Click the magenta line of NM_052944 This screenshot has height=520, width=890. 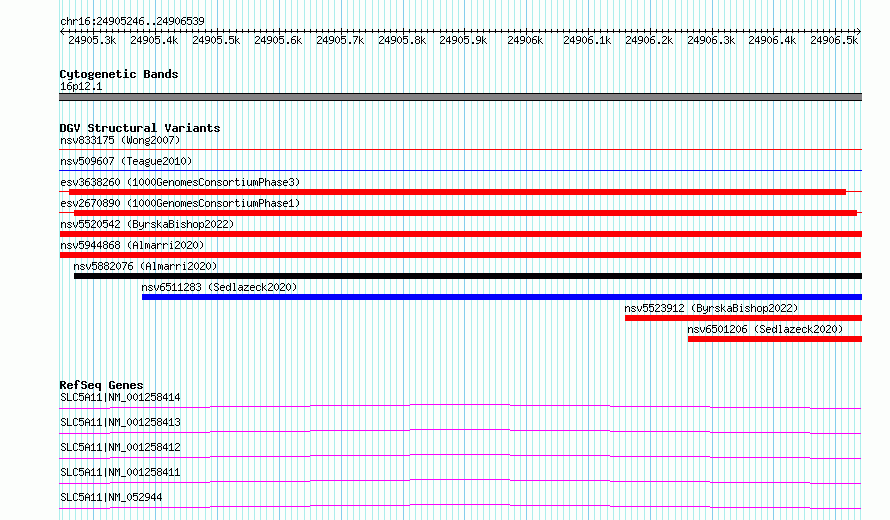pos(460,506)
